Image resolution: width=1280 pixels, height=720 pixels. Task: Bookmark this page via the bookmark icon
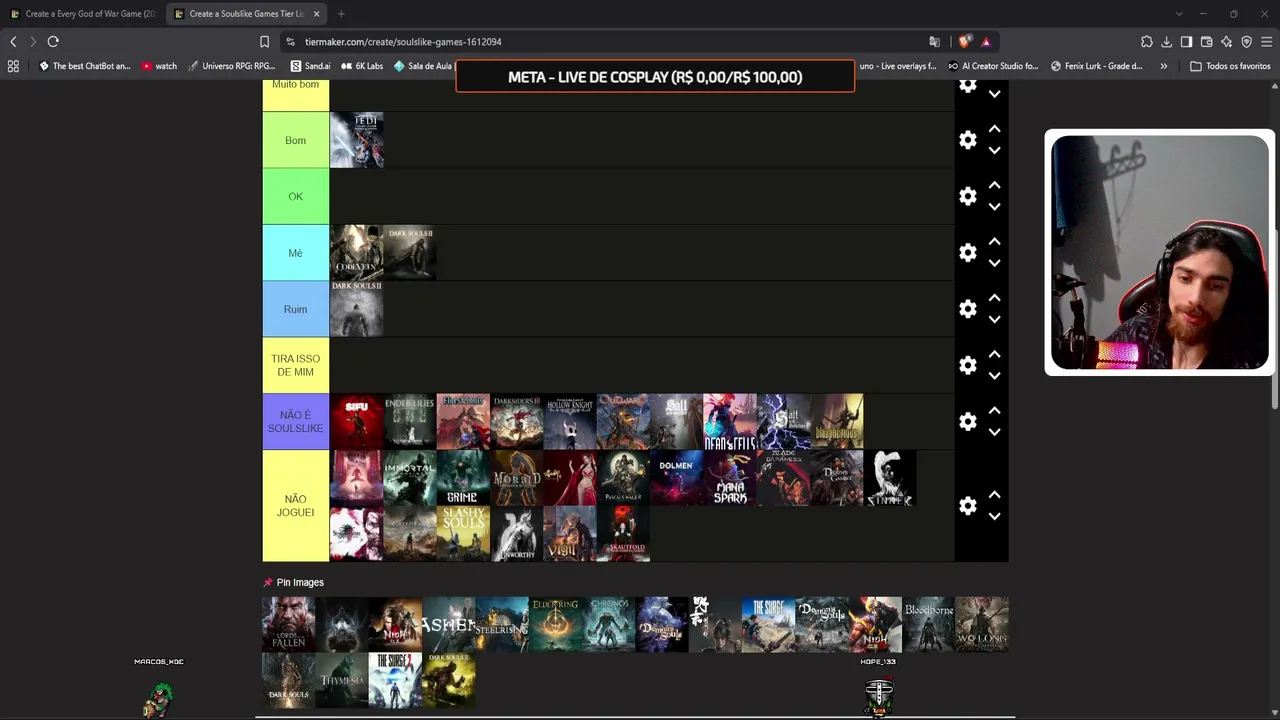tap(264, 42)
